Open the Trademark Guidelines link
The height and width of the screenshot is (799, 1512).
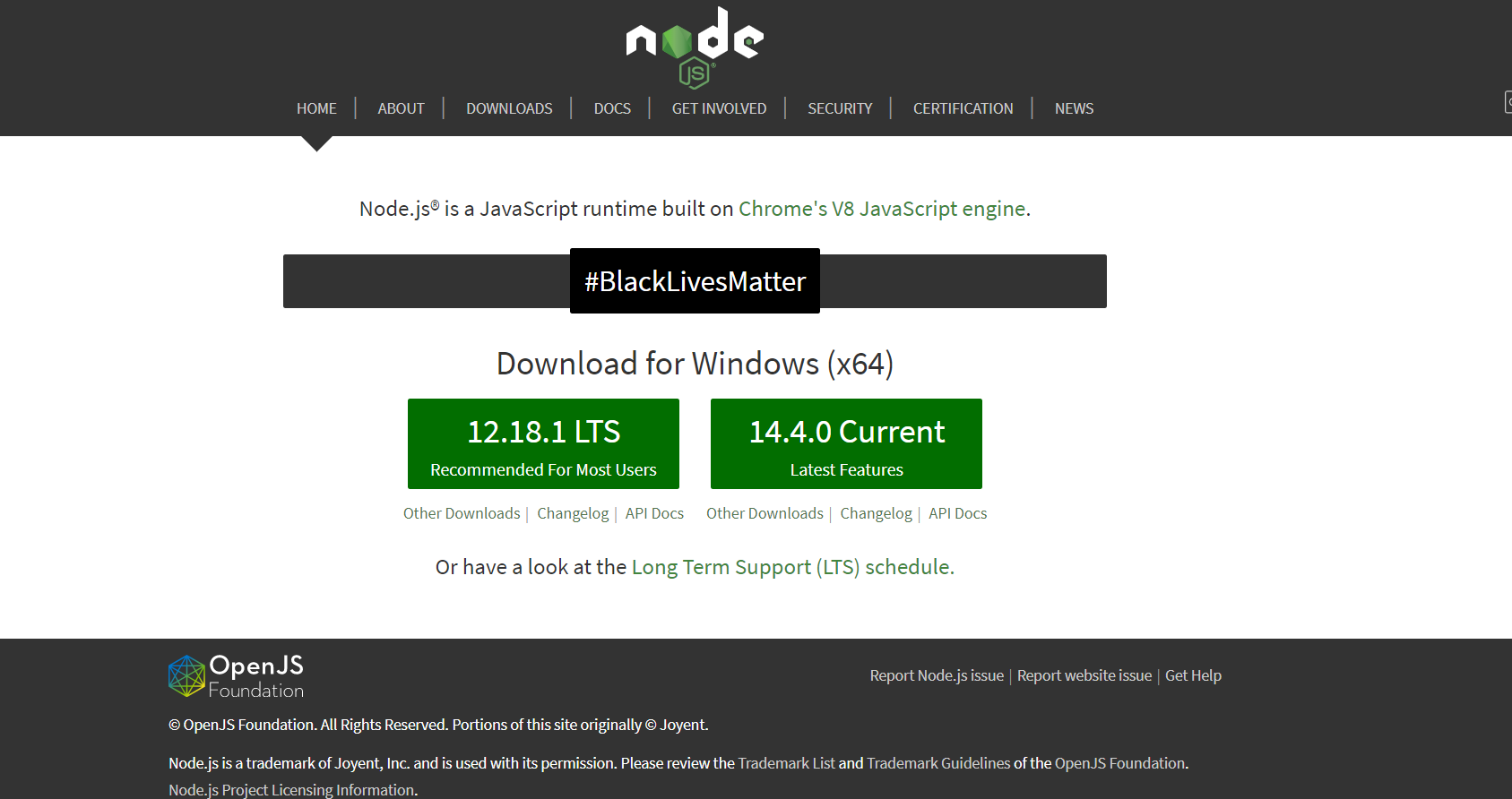(938, 763)
